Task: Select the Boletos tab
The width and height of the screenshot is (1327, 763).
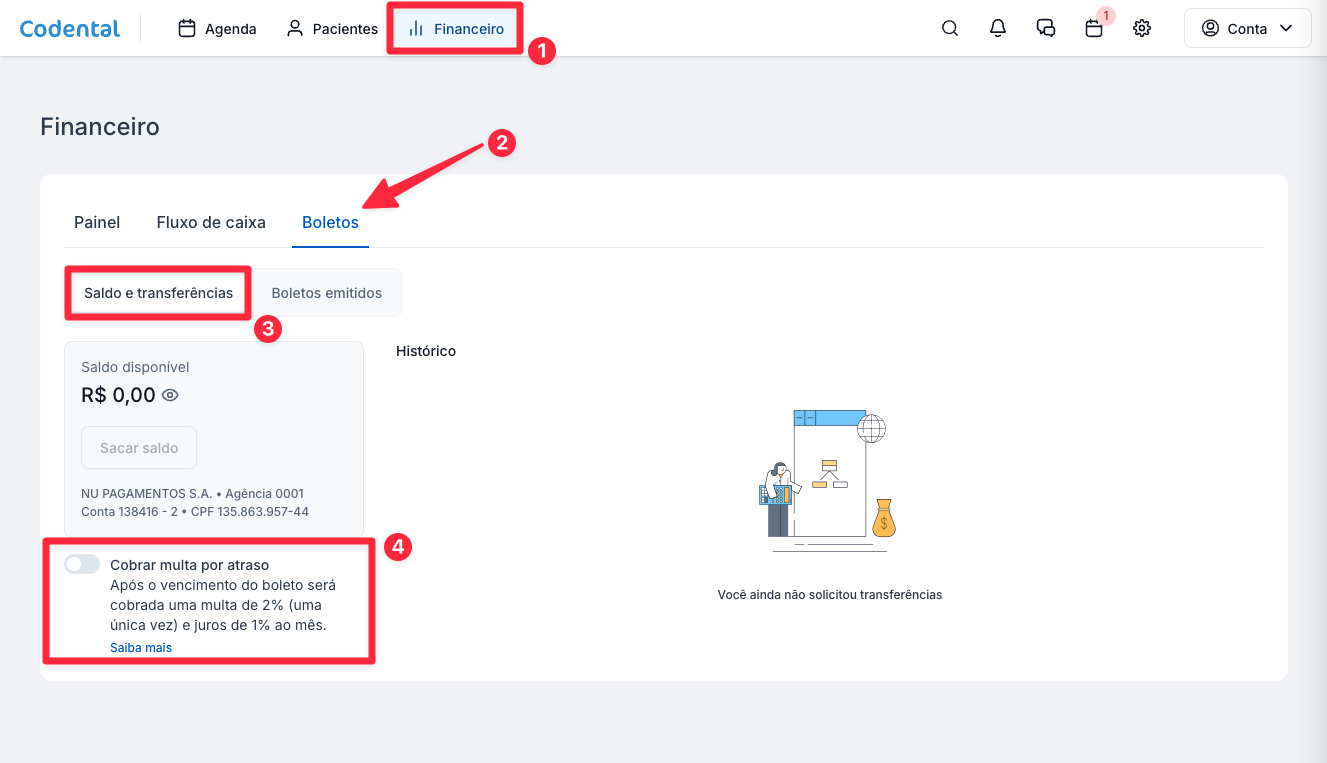Action: (330, 222)
